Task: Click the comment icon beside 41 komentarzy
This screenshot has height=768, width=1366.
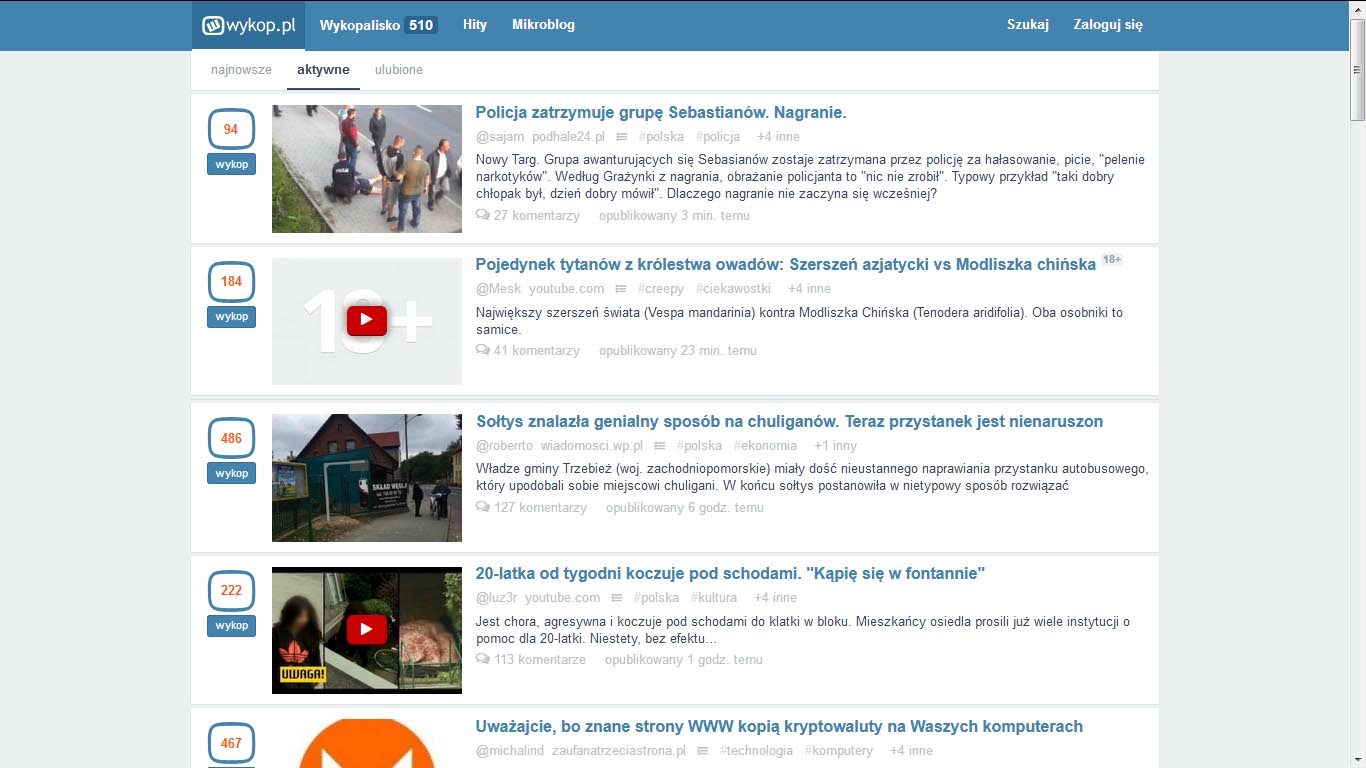Action: [482, 350]
